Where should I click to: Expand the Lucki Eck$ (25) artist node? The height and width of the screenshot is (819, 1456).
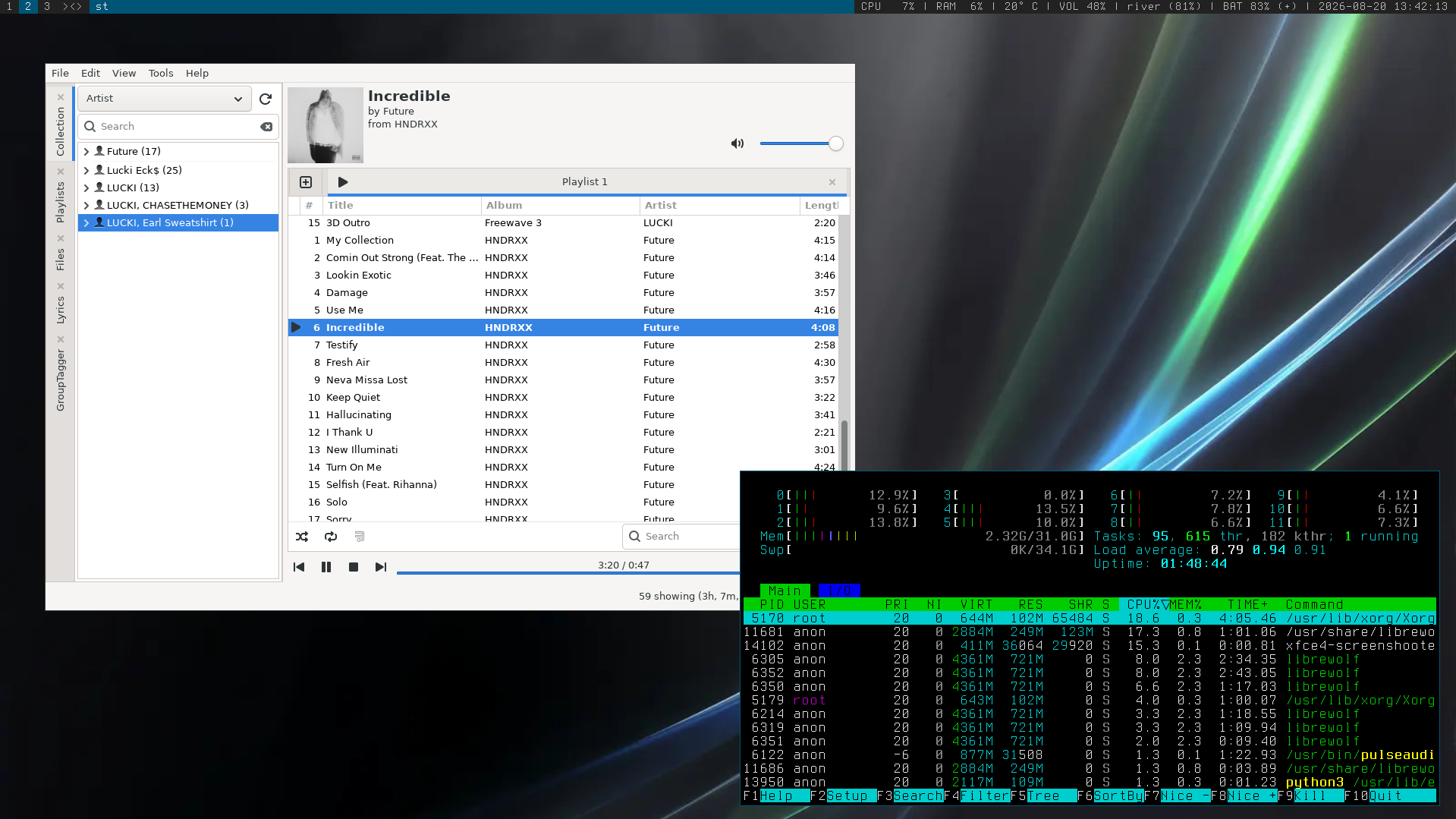(x=86, y=171)
